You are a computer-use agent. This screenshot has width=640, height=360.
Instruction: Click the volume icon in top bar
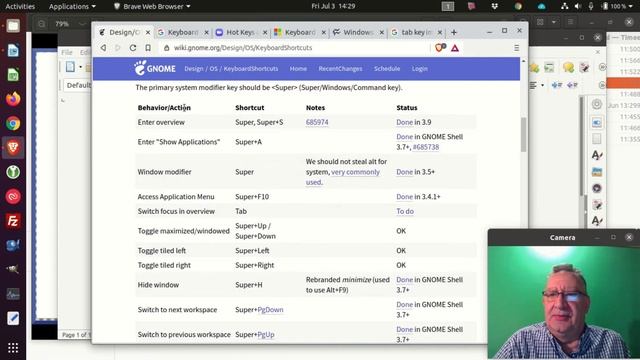coord(578,6)
